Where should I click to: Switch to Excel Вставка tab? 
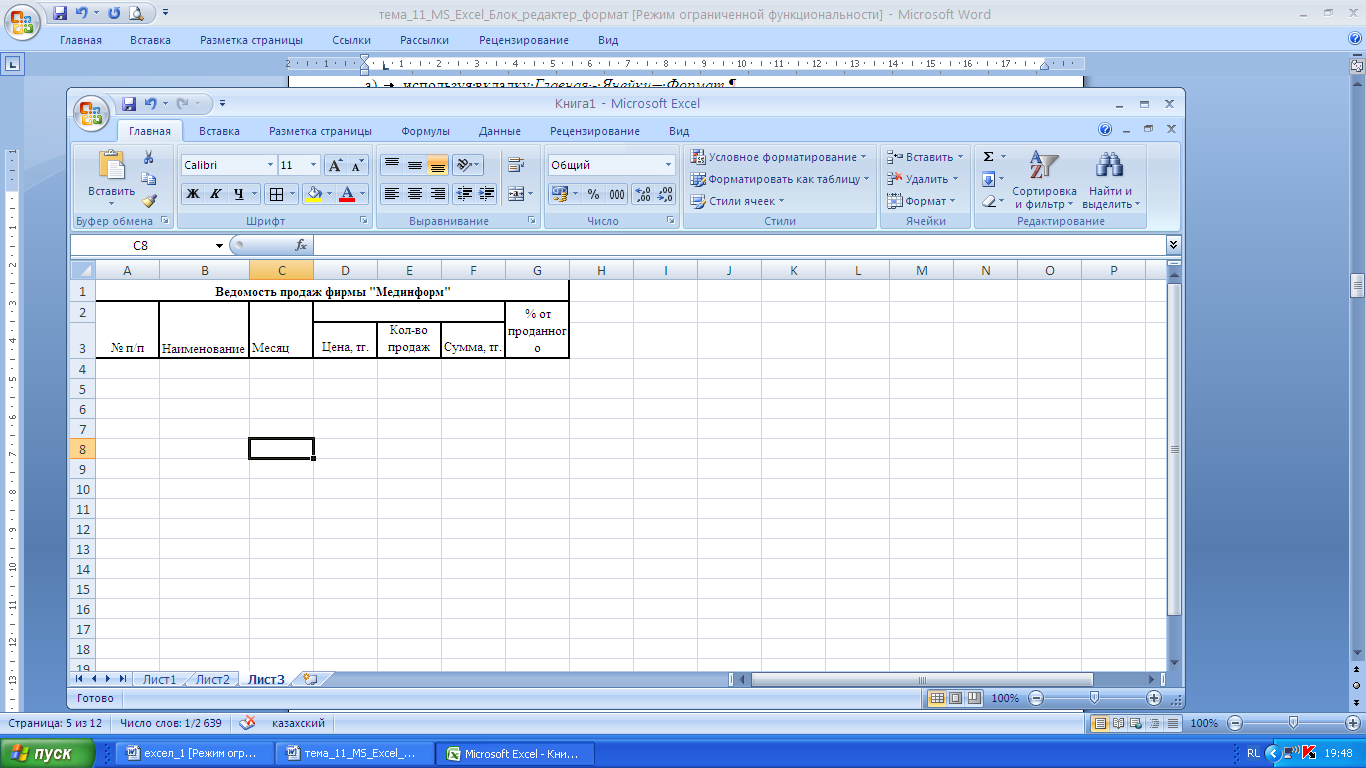coord(219,131)
